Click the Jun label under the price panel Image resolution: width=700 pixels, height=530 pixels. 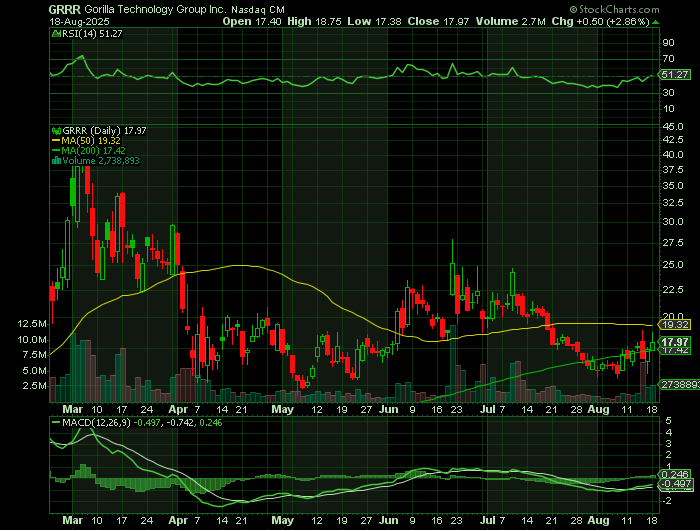pyautogui.click(x=388, y=409)
